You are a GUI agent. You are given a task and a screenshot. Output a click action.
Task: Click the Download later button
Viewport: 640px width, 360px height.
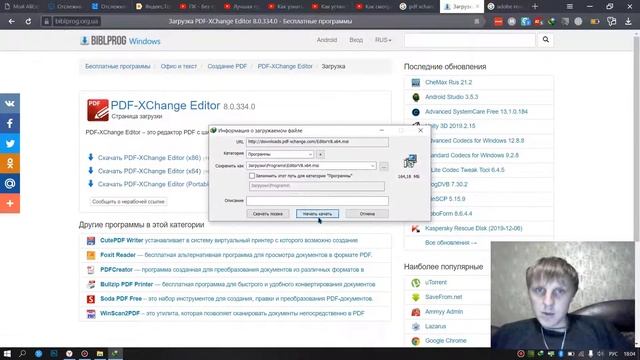pos(268,213)
